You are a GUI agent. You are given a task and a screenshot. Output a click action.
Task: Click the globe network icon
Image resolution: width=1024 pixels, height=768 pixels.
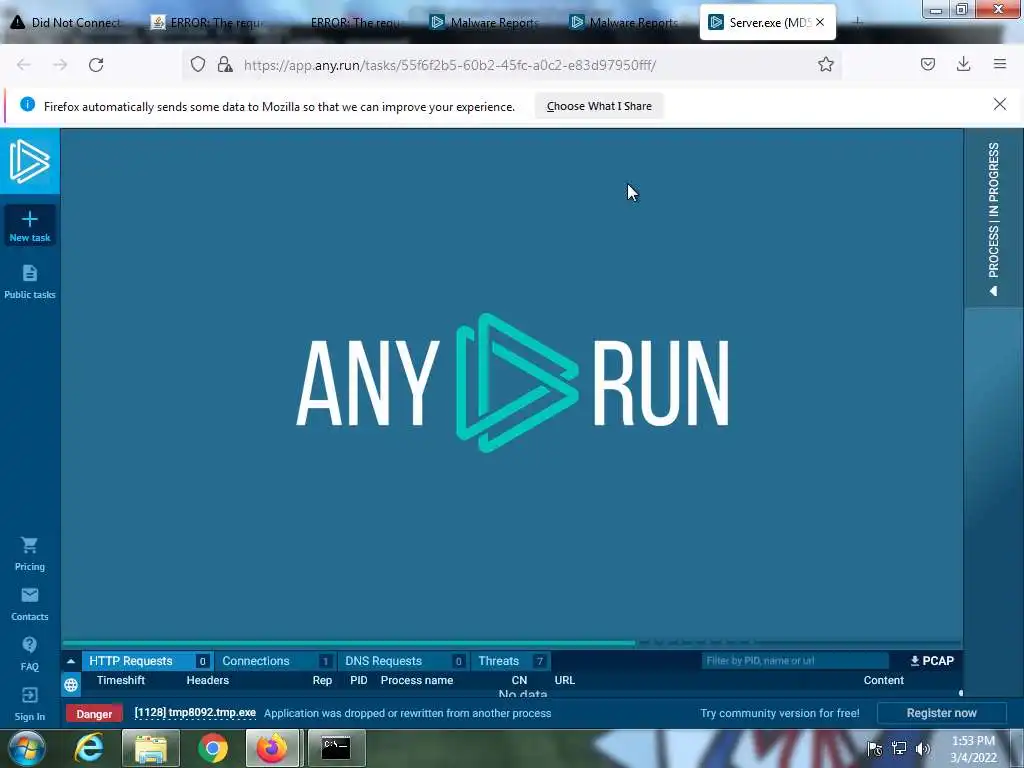71,684
